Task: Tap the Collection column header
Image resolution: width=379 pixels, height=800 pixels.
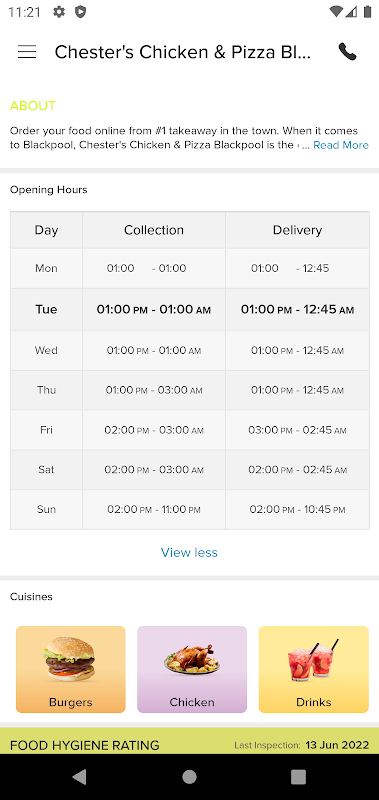Action: (154, 230)
